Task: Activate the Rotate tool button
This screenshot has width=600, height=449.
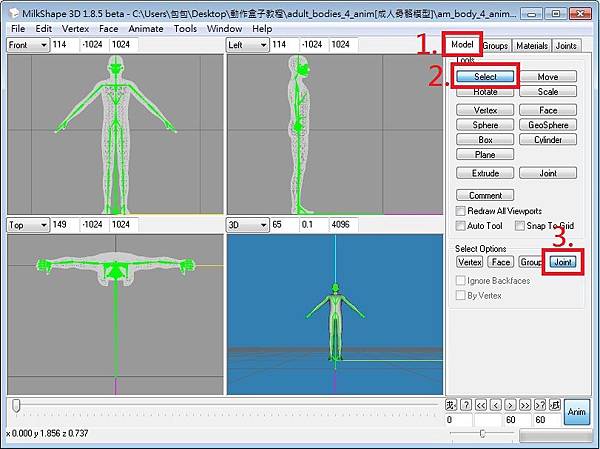Action: click(485, 91)
